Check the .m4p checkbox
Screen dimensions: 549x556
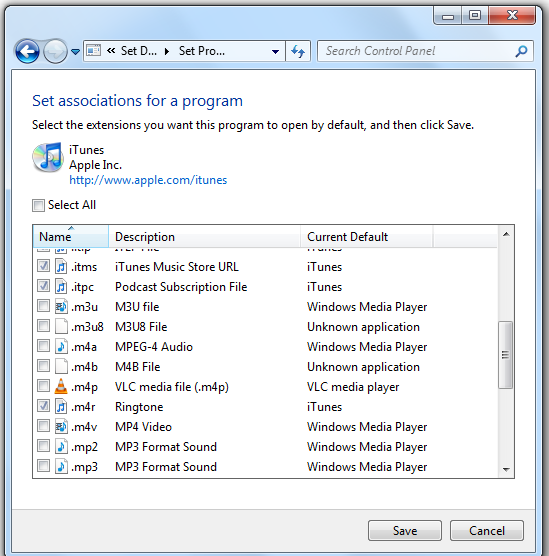point(43,386)
